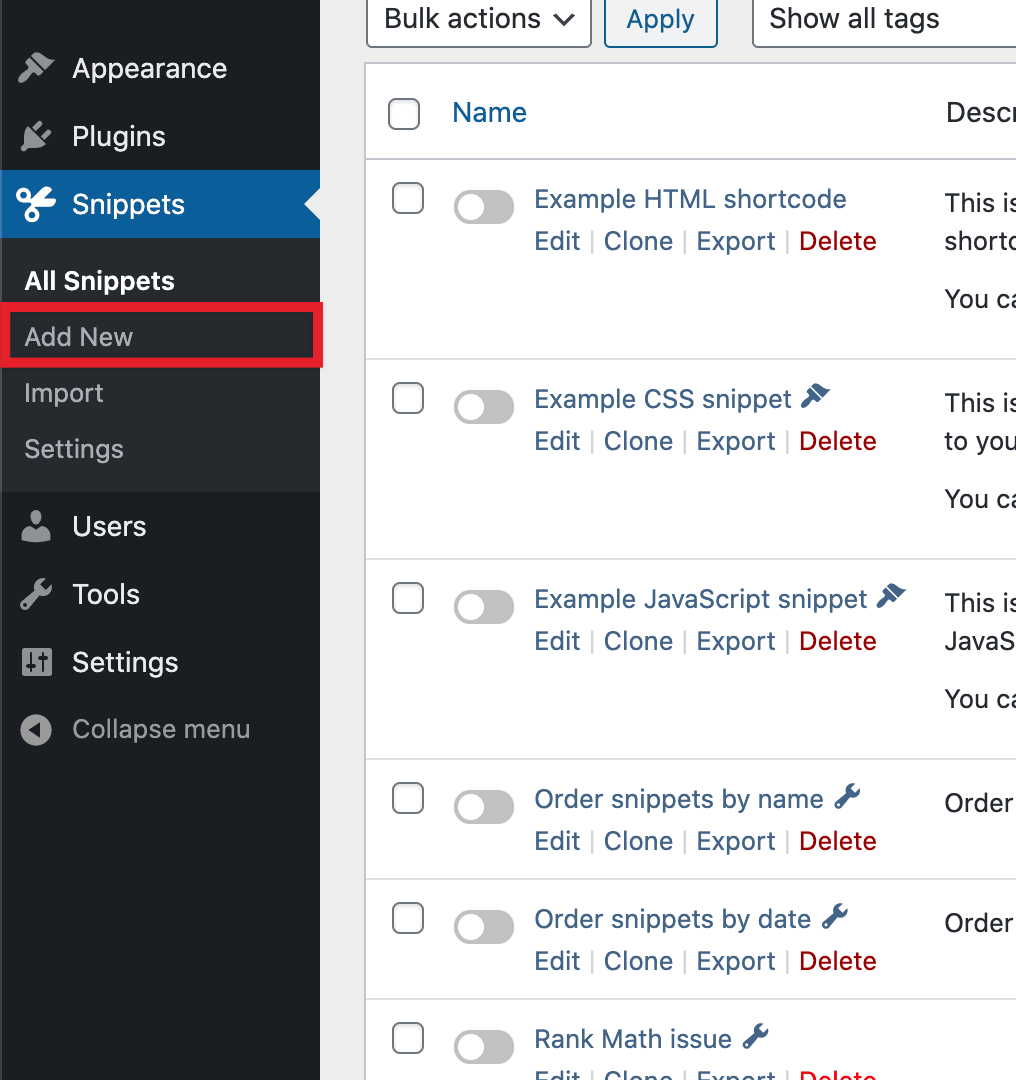The height and width of the screenshot is (1080, 1016).
Task: Switch on the Rank Math issue toggle
Action: tap(484, 1047)
